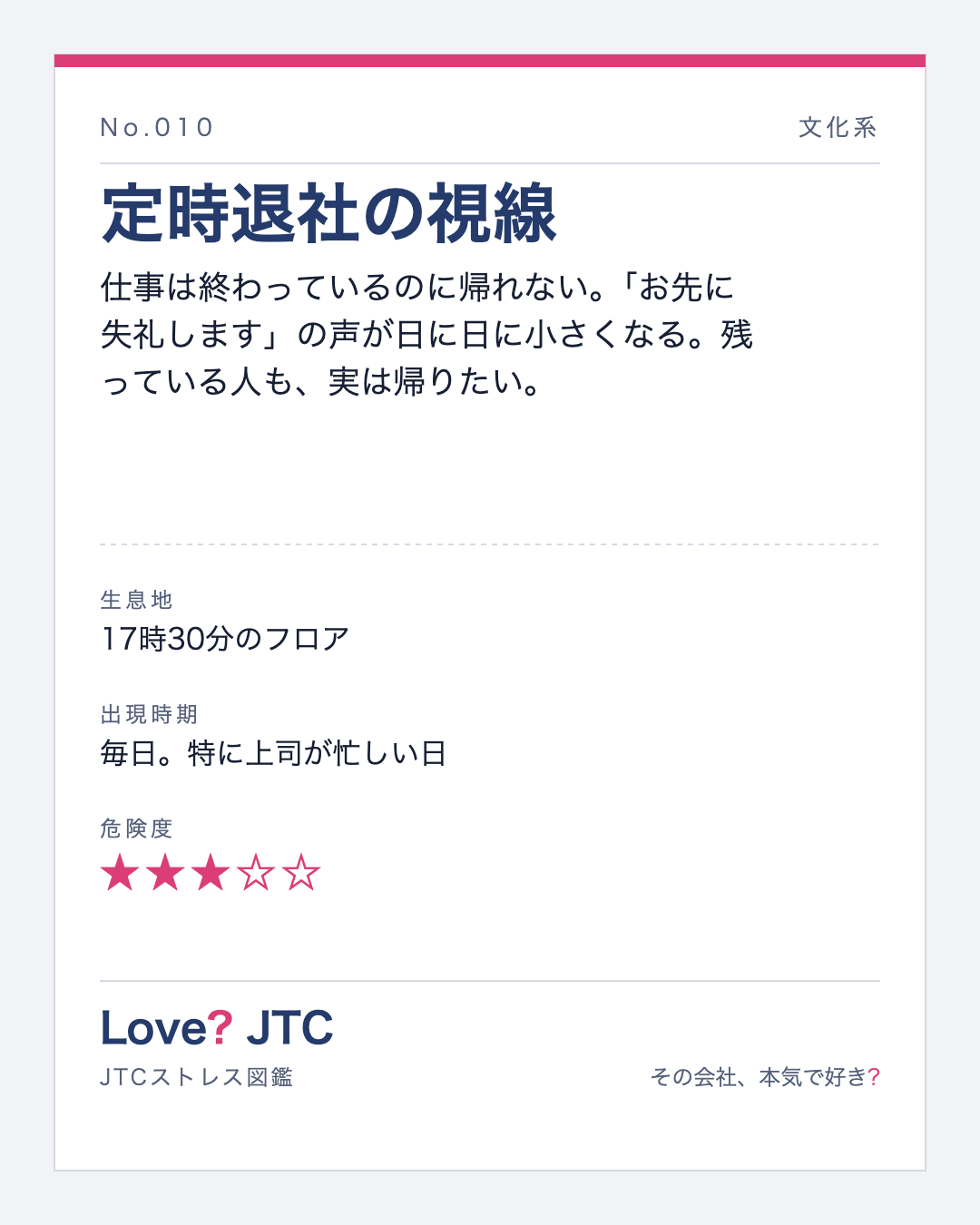Click the first filled danger star
The height and width of the screenshot is (1225, 980).
tap(120, 873)
